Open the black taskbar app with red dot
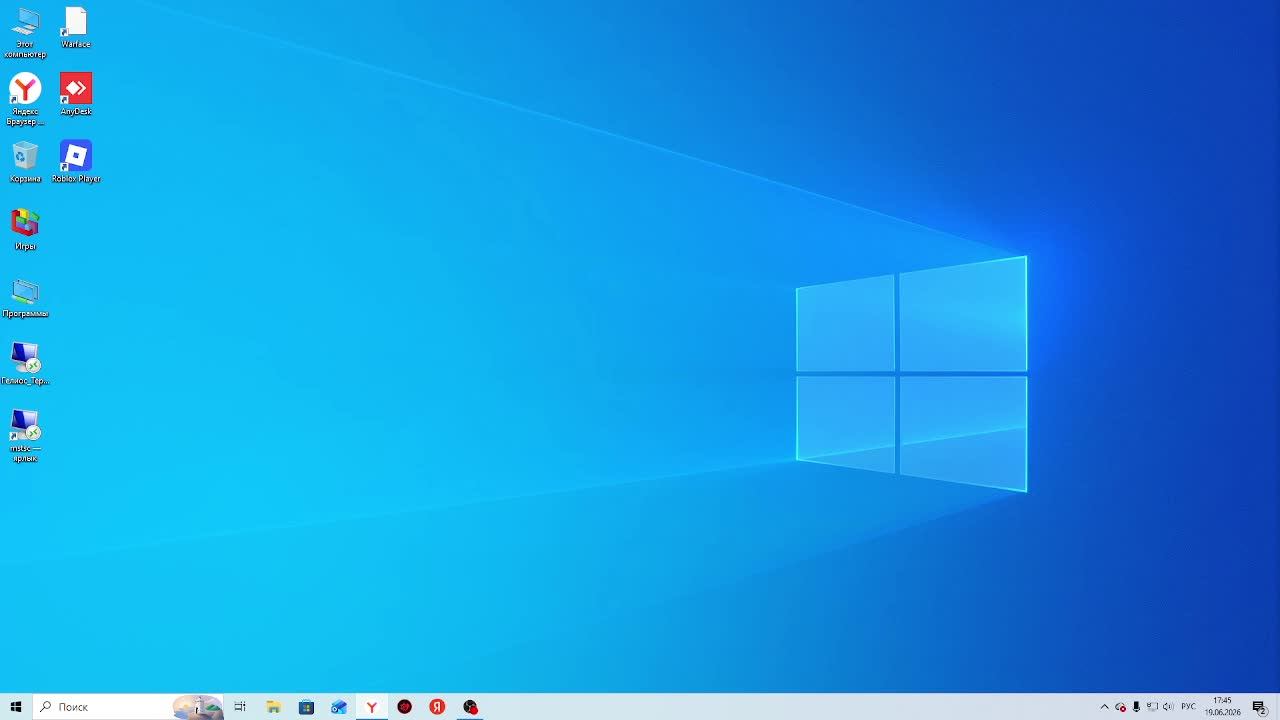Viewport: 1280px width, 720px height. coord(471,707)
